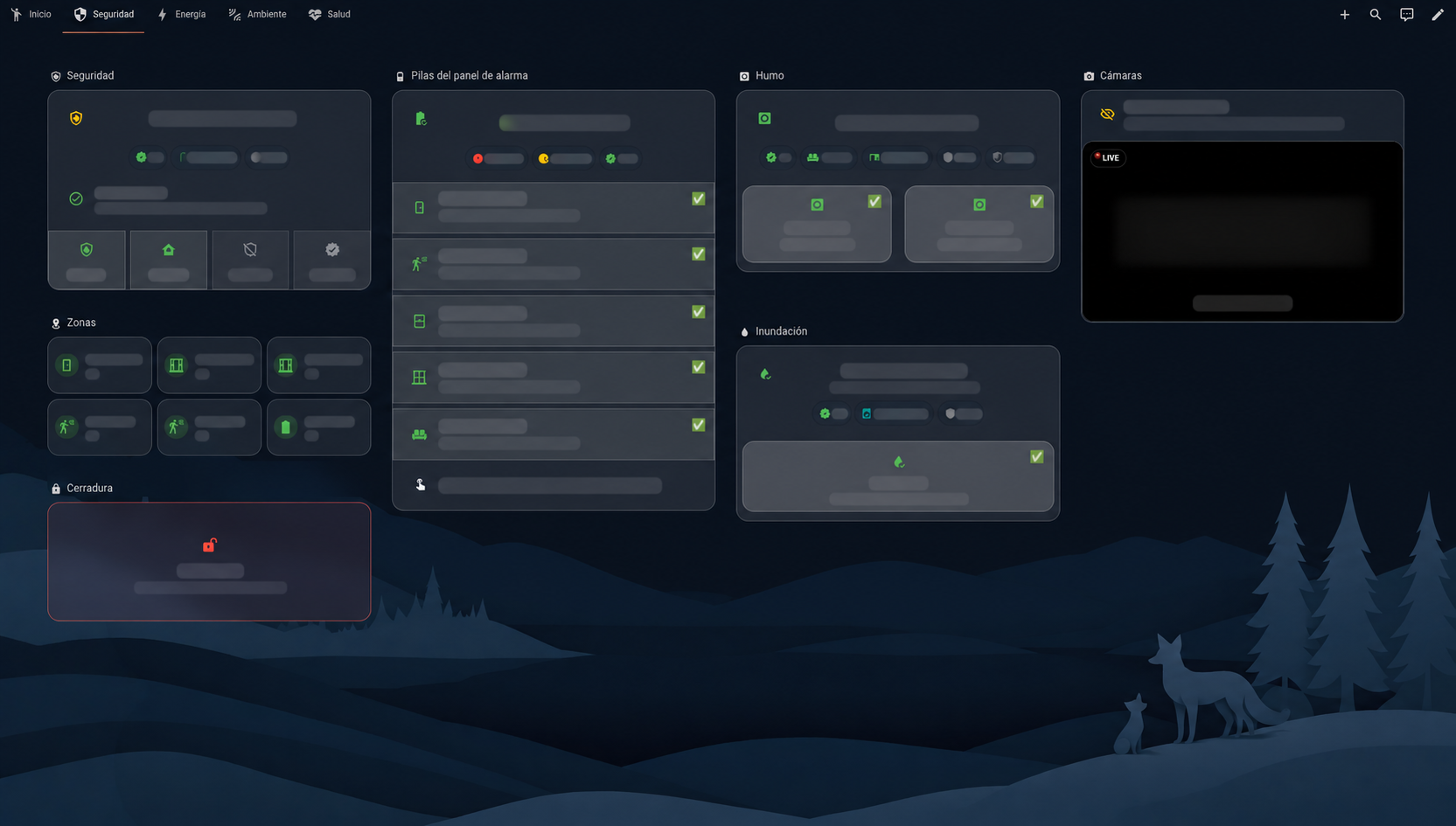Click the Humo section heading
Screen dimensions: 1456x826
(x=770, y=76)
